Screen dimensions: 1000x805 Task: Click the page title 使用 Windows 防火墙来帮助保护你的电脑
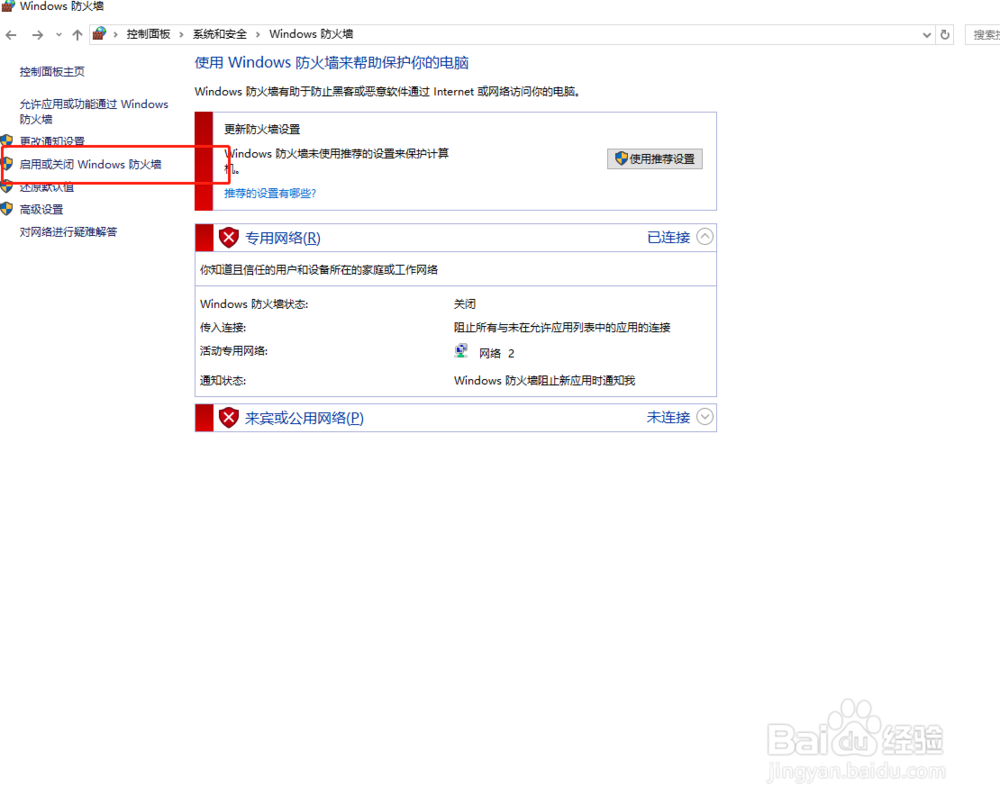coord(332,63)
